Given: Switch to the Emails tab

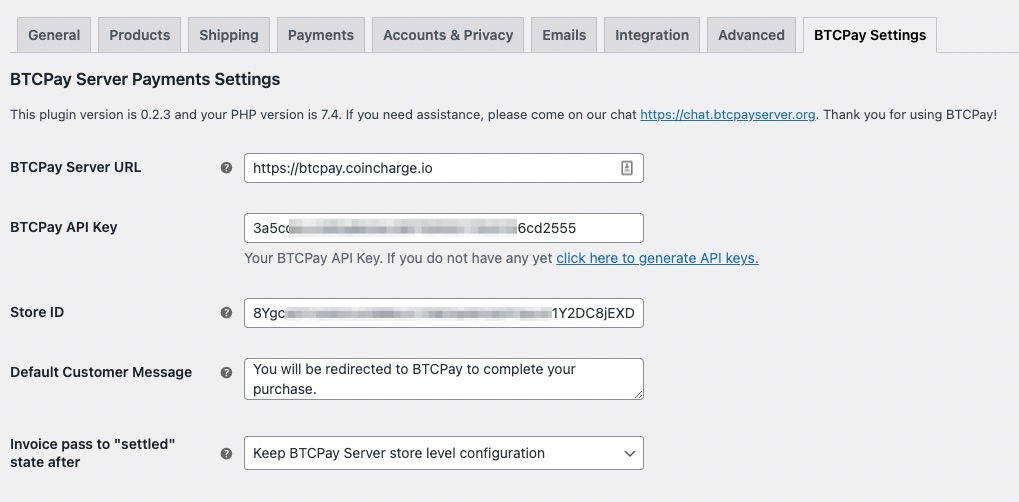Looking at the screenshot, I should pos(564,35).
